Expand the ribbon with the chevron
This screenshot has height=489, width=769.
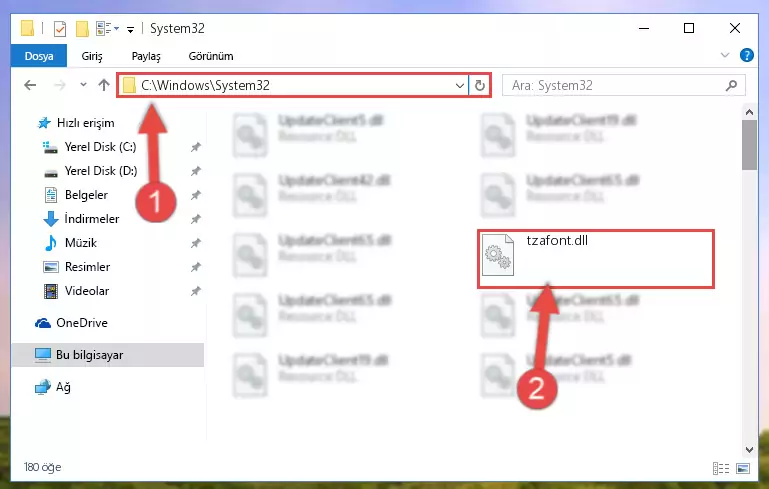(725, 55)
